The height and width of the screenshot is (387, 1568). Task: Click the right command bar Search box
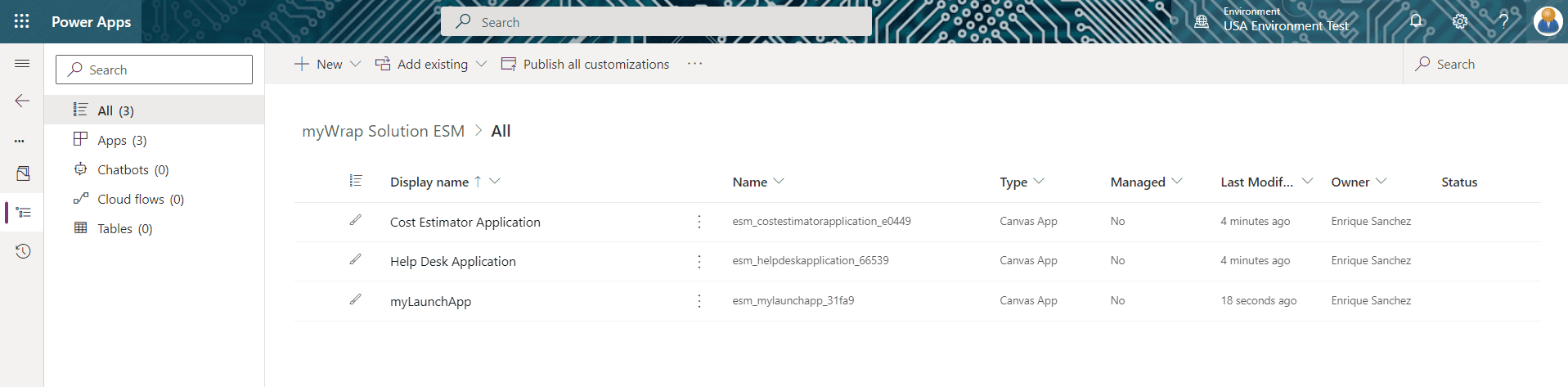pyautogui.click(x=1485, y=64)
